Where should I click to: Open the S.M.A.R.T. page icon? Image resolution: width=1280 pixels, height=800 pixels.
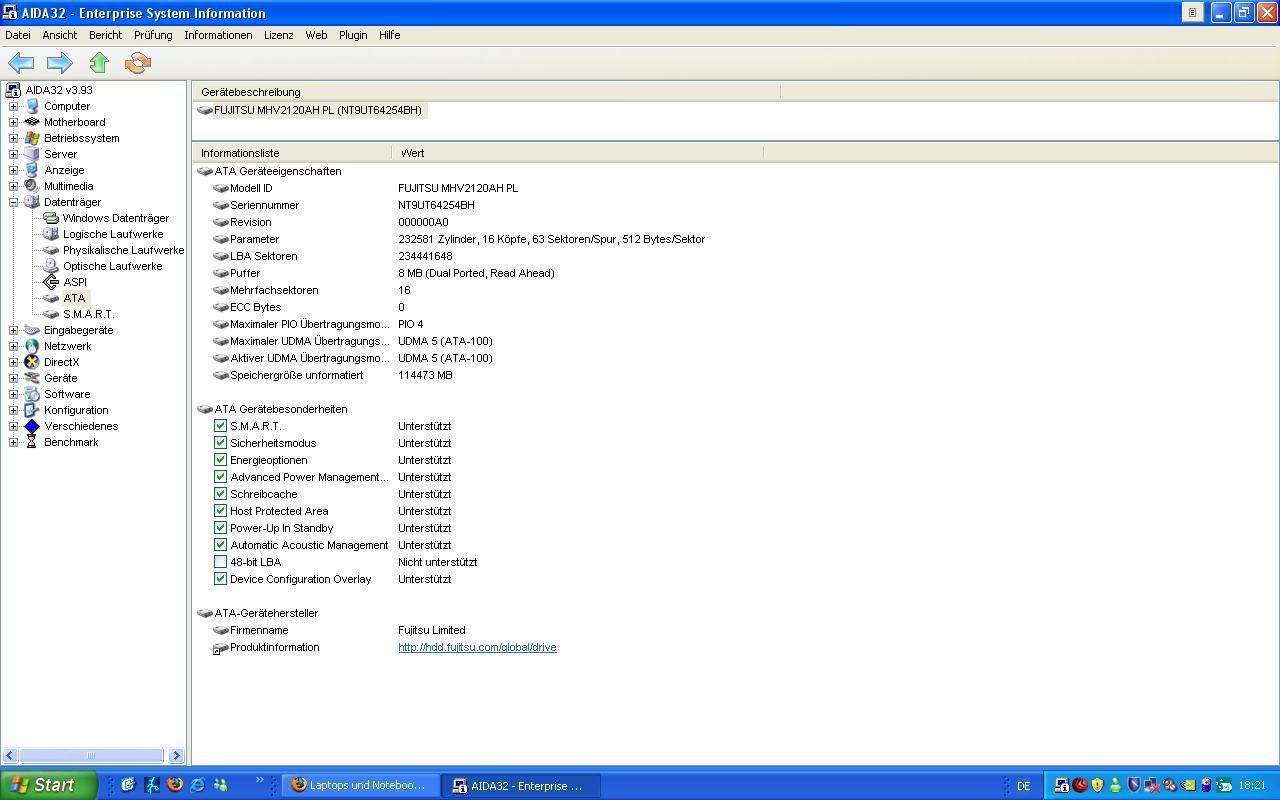click(x=51, y=314)
